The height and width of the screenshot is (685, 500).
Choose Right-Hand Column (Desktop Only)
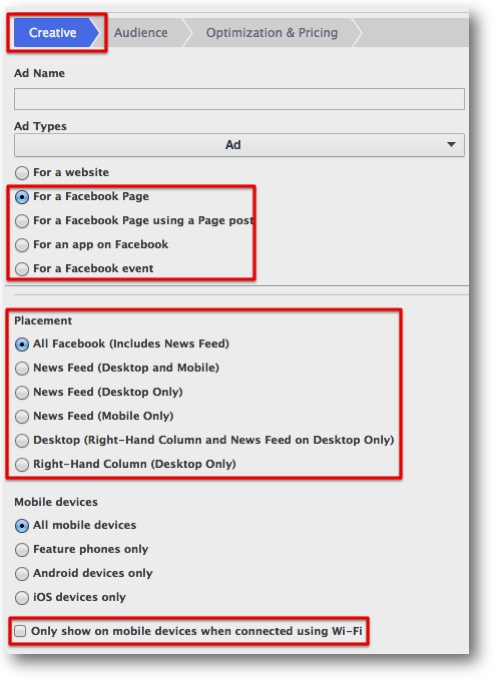22,464
